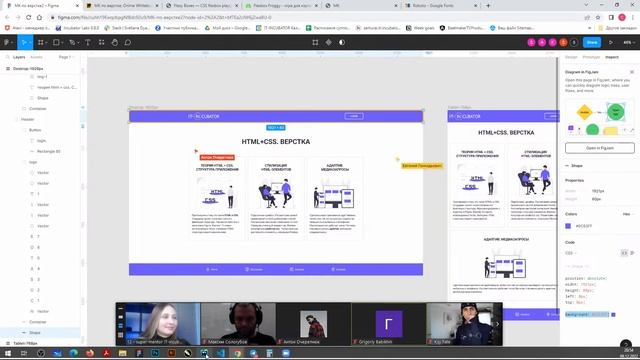Image resolution: width=640 pixels, height=360 pixels.
Task: Click the Present play icon
Action: pyautogui.click(x=611, y=42)
